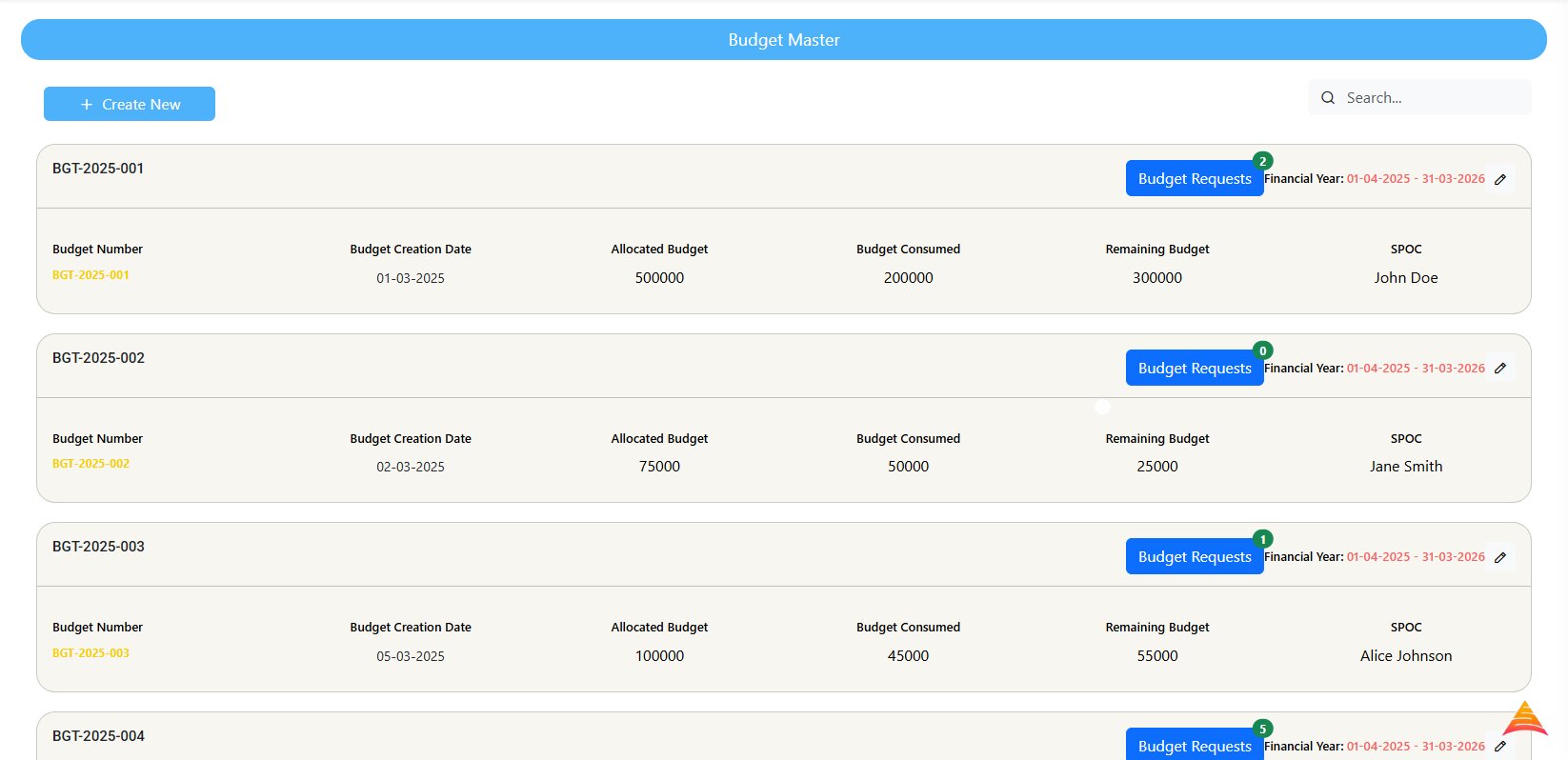Open Budget Requests for BGT-2025-001

coord(1194,179)
